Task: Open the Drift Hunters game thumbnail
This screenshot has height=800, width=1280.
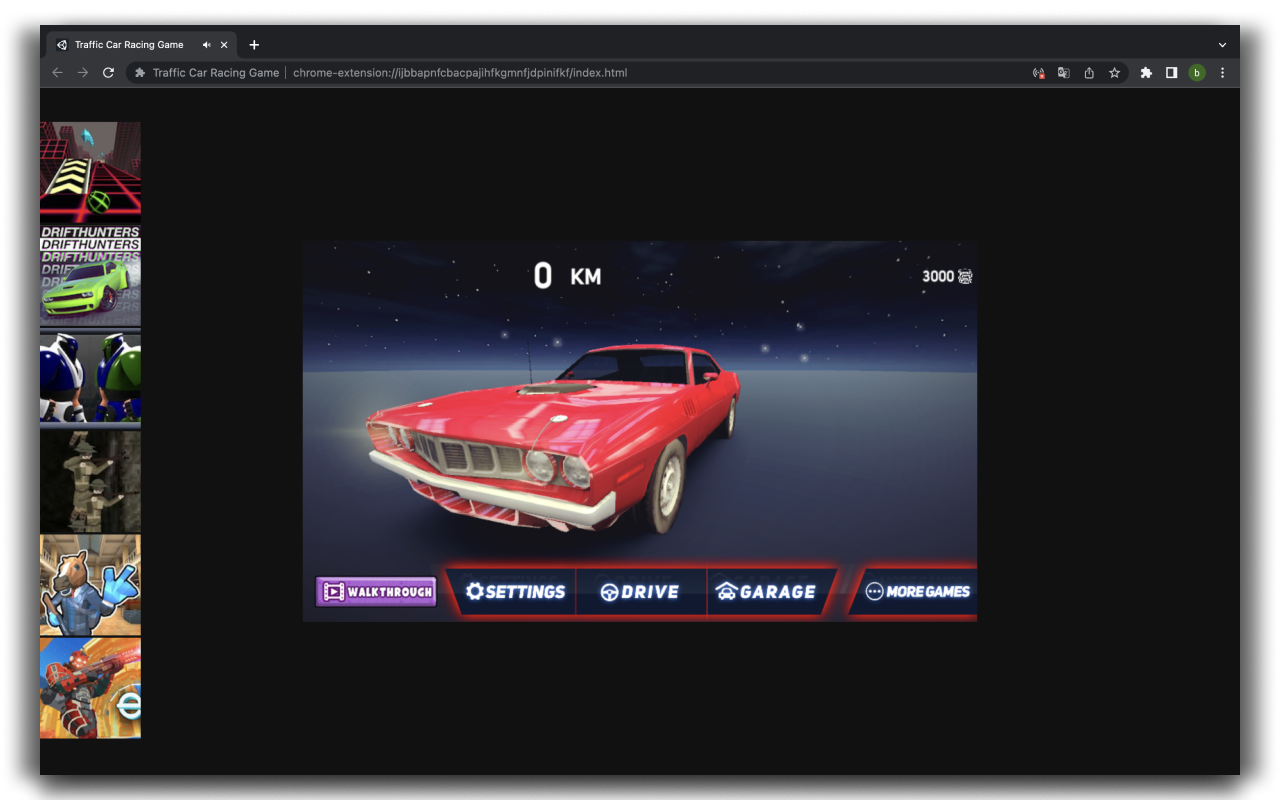Action: pos(90,276)
